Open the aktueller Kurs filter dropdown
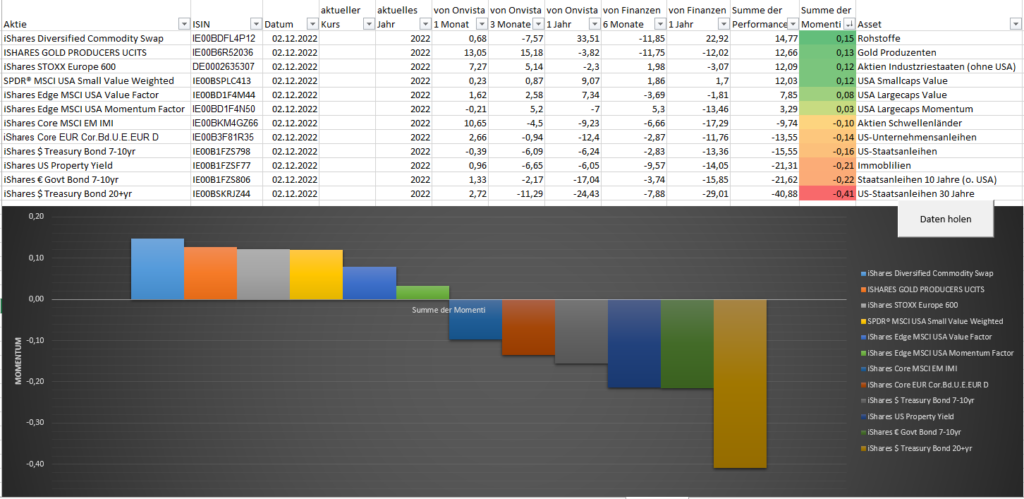This screenshot has height=499, width=1024. (368, 24)
